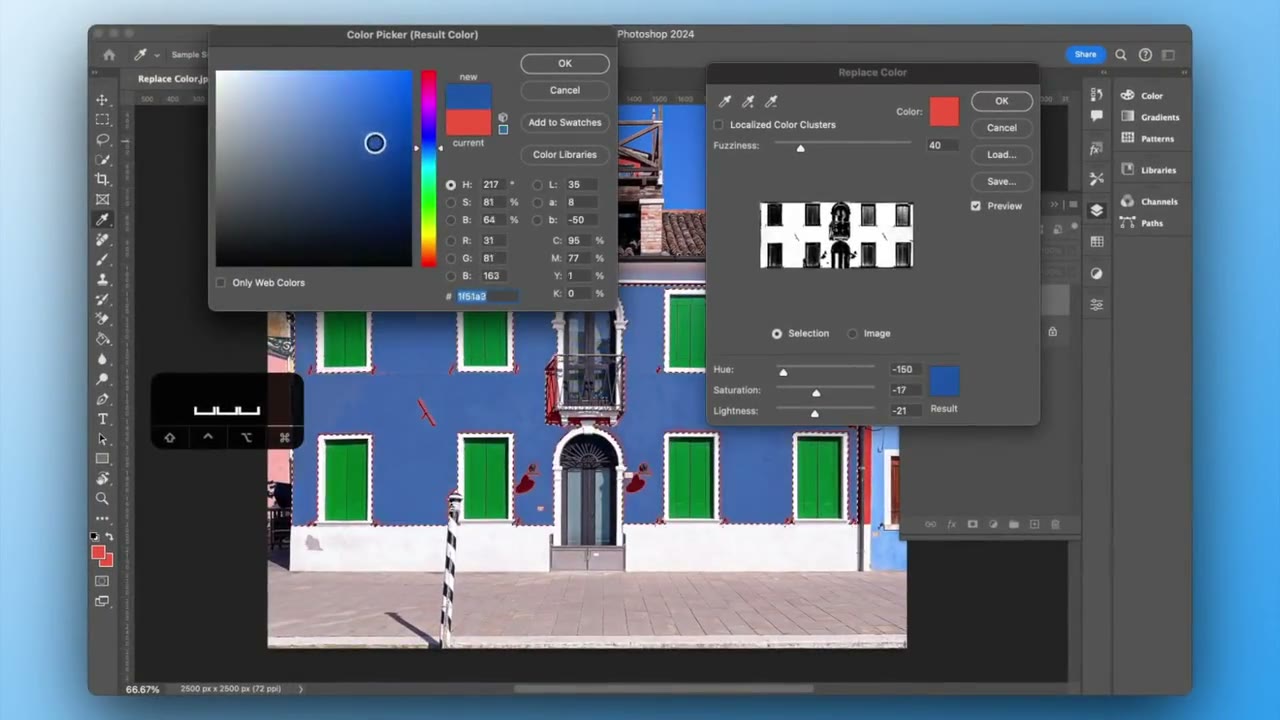Click the vertical hue spectrum slider
Screen dimensions: 1280x720
(428, 168)
